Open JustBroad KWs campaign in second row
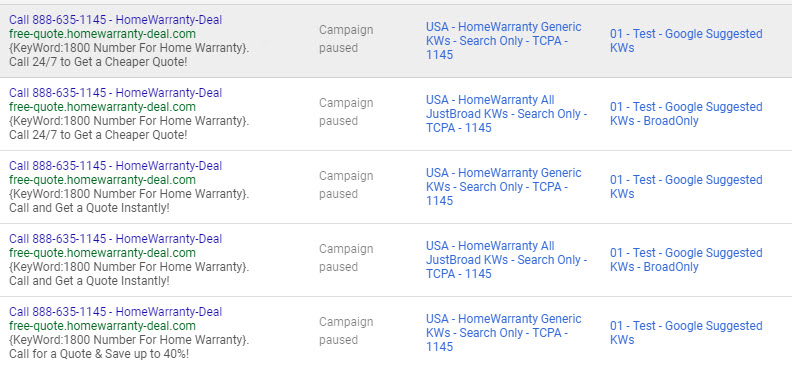The width and height of the screenshot is (792, 369). pos(506,114)
